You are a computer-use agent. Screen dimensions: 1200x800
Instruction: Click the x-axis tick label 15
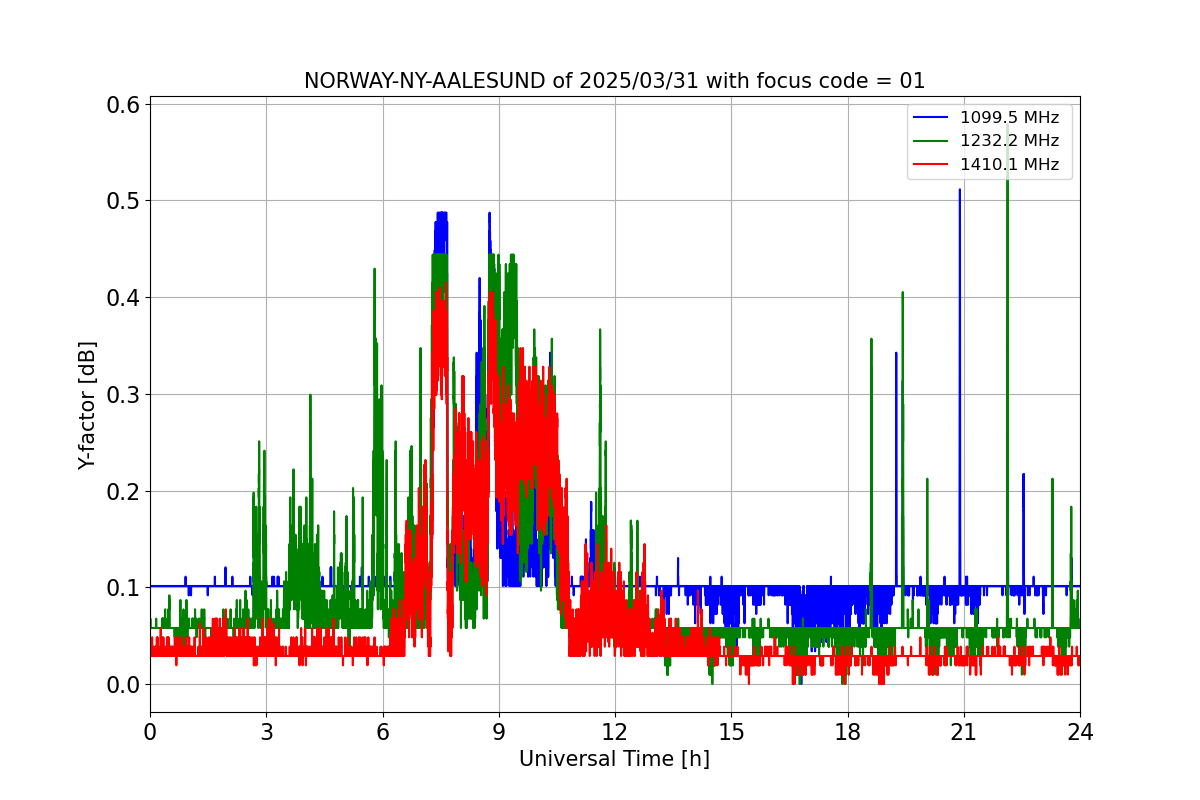[731, 731]
